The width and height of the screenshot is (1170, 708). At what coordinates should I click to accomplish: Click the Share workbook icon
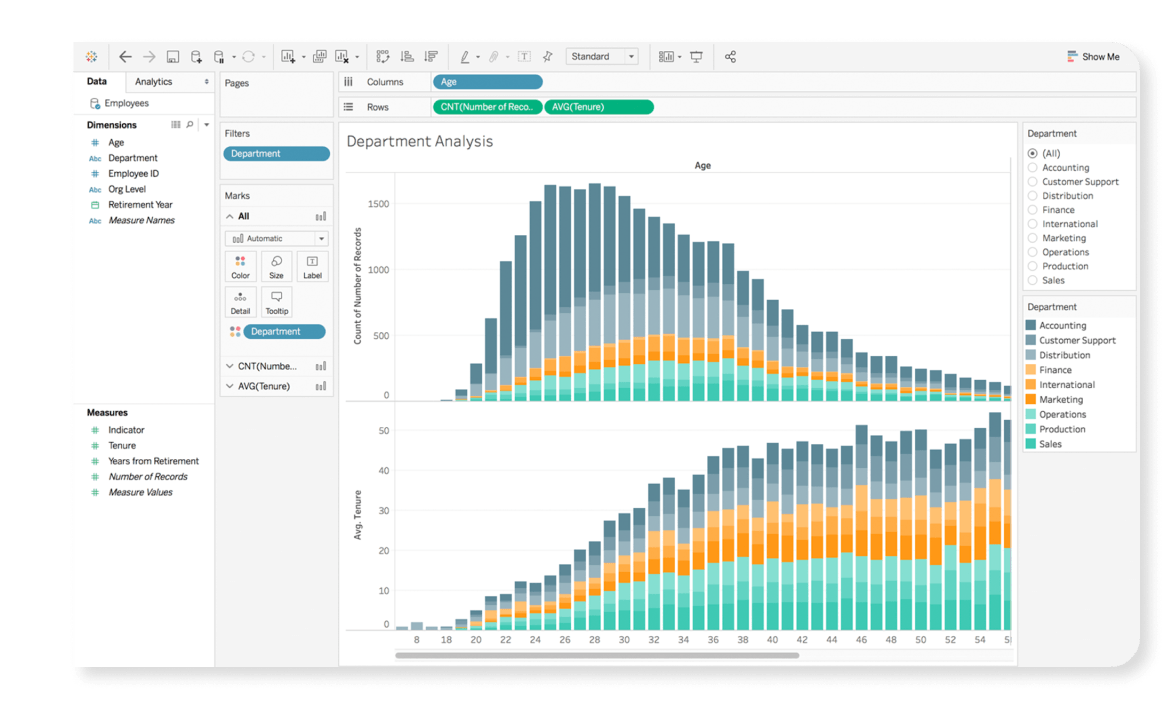tap(730, 57)
